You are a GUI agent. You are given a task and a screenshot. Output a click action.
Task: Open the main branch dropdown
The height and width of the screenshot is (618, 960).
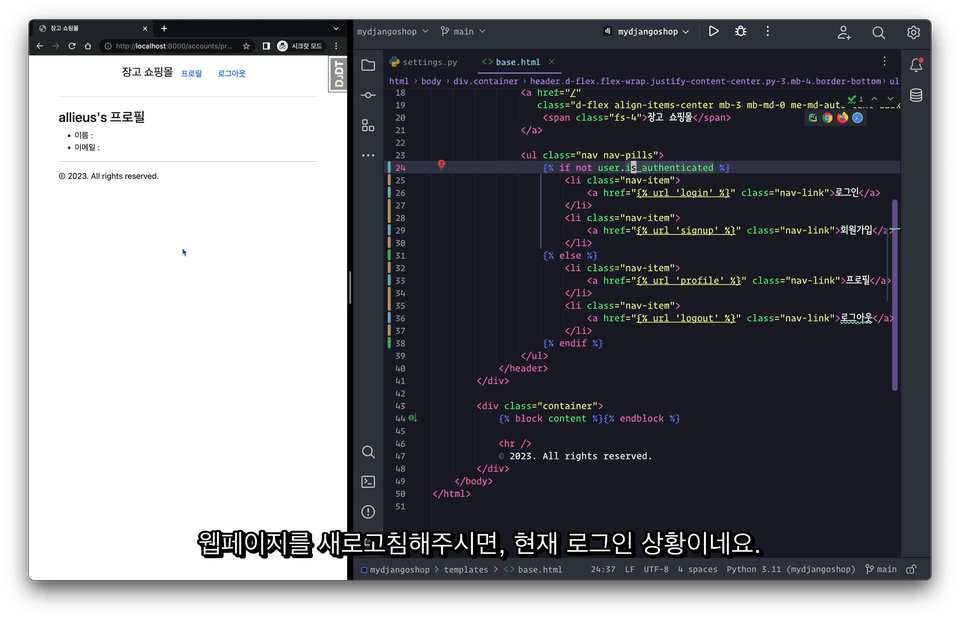(x=462, y=32)
